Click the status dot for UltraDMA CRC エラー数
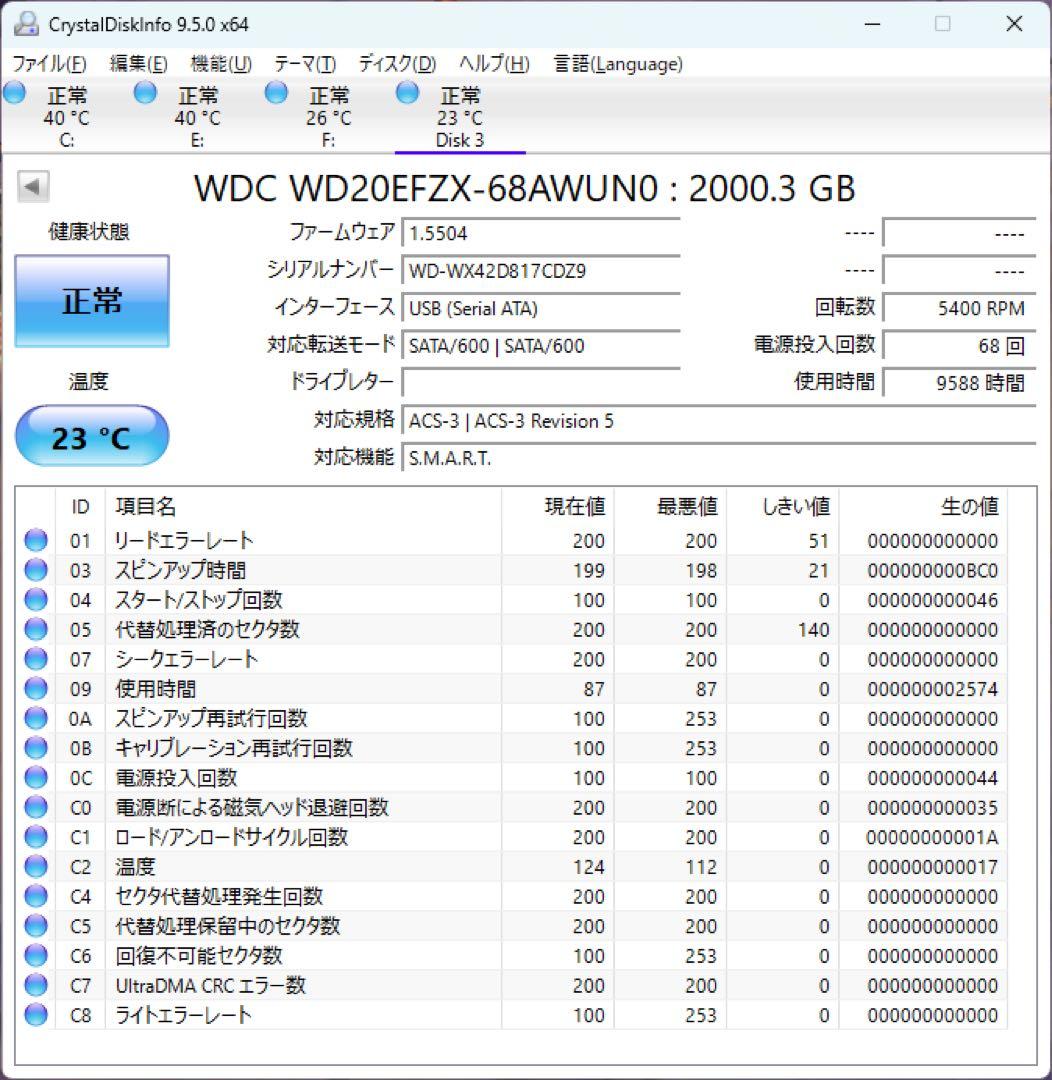Screen dimensions: 1052x1080 tap(35, 985)
